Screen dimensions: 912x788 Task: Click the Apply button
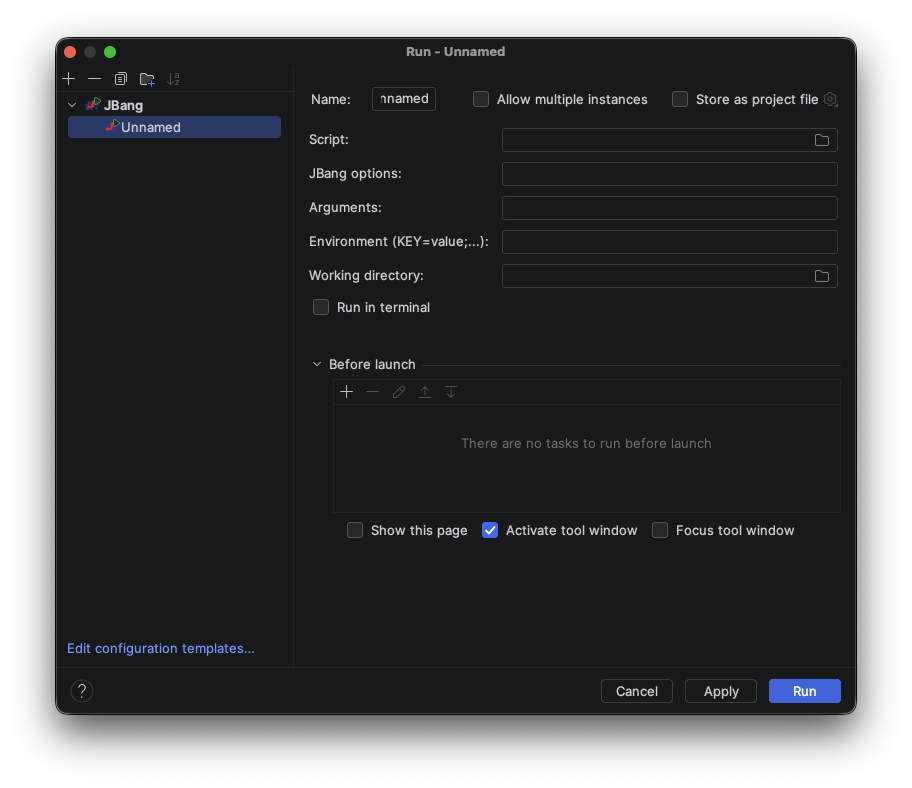pos(721,691)
